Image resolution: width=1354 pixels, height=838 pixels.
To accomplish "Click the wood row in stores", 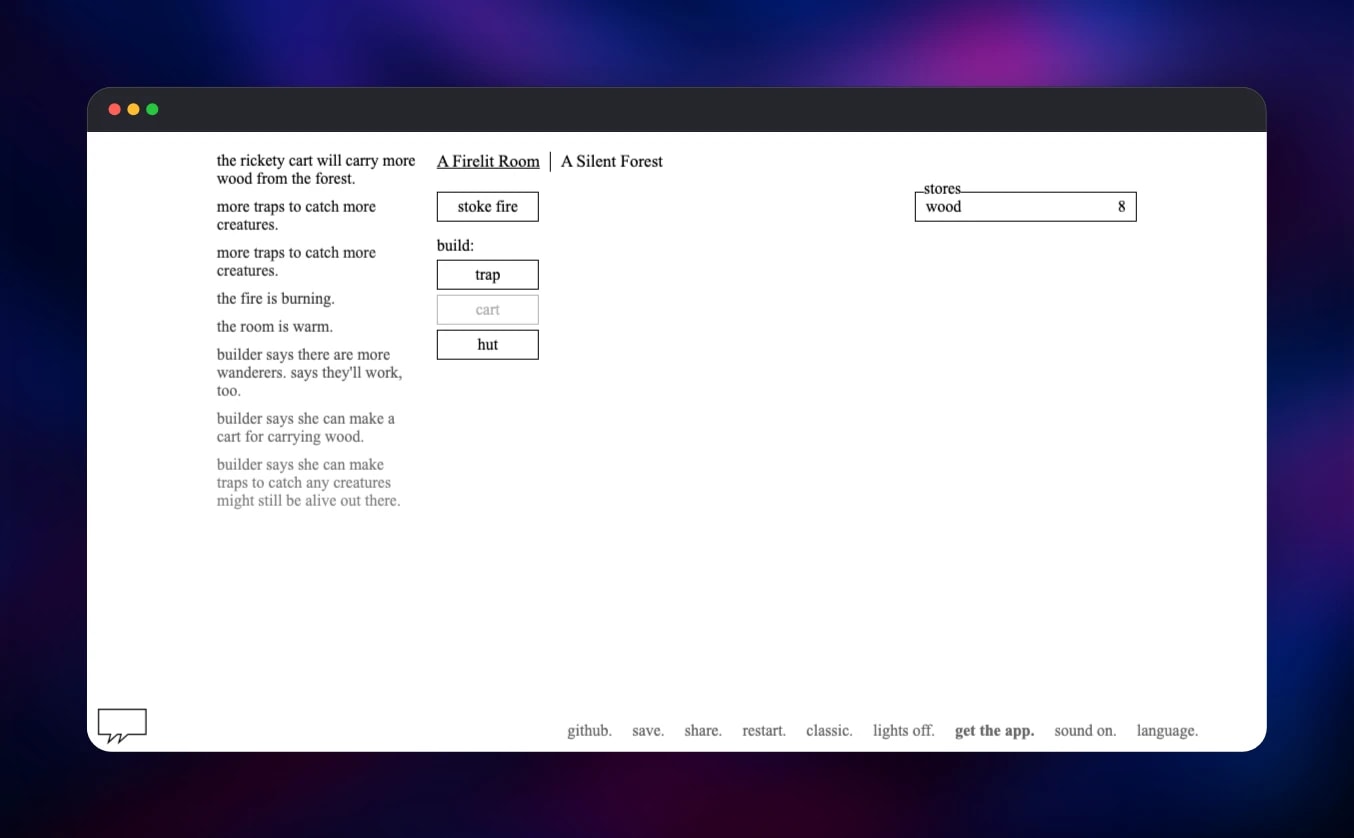I will click(x=1026, y=207).
